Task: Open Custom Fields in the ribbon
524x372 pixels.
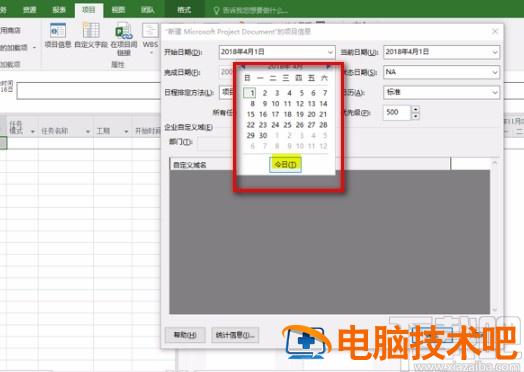Action: (x=91, y=35)
